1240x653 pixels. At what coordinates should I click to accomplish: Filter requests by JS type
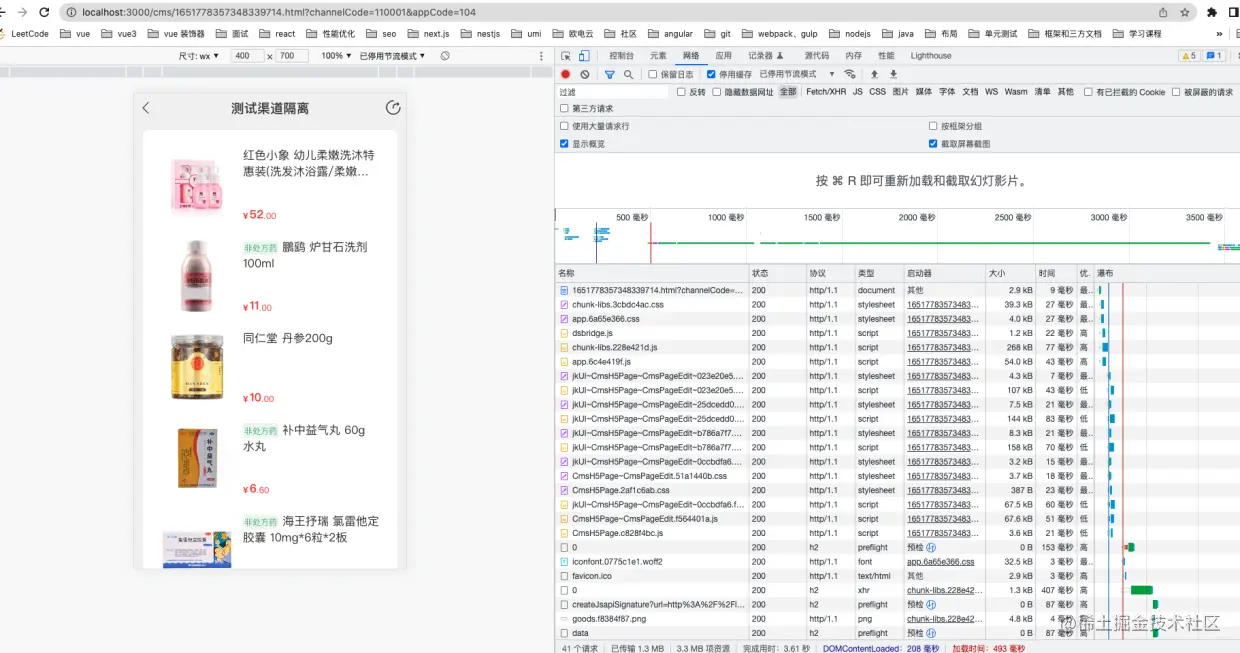(857, 92)
